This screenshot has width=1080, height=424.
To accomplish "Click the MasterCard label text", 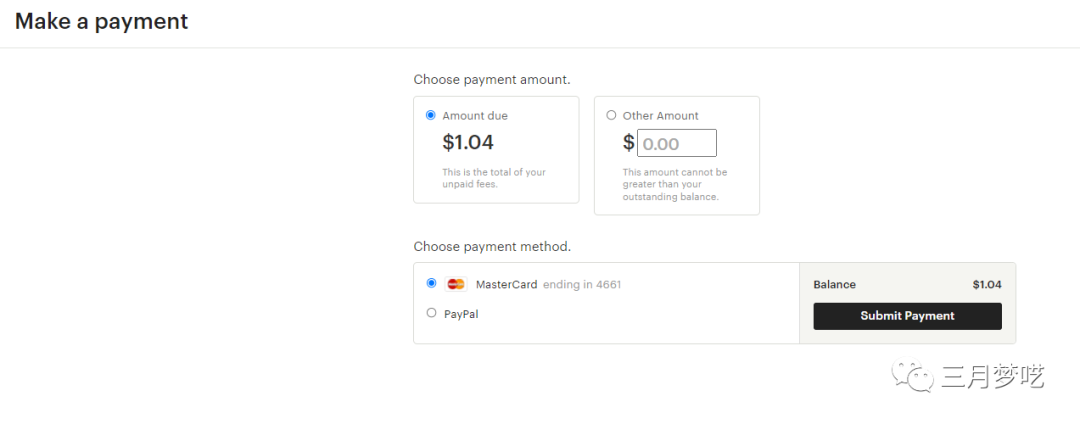I will coord(507,285).
